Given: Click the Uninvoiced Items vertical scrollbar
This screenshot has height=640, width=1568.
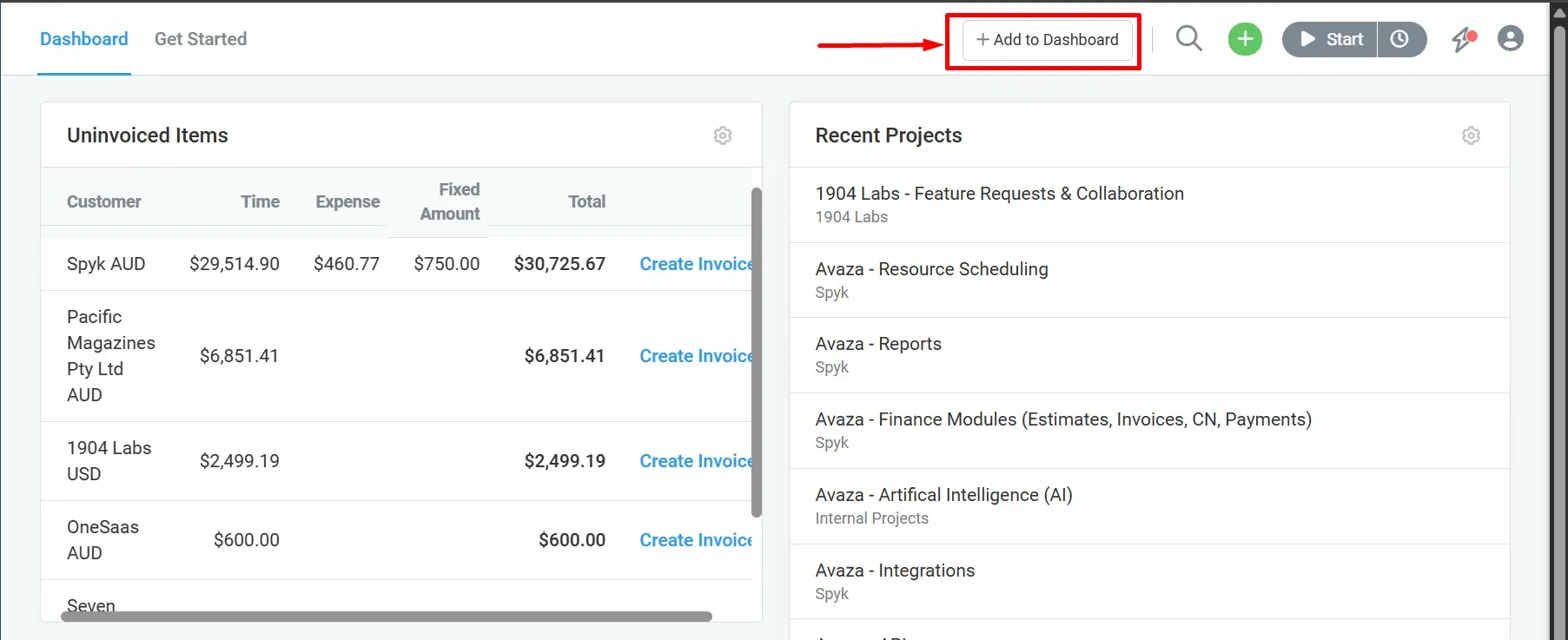Looking at the screenshot, I should click(x=756, y=350).
